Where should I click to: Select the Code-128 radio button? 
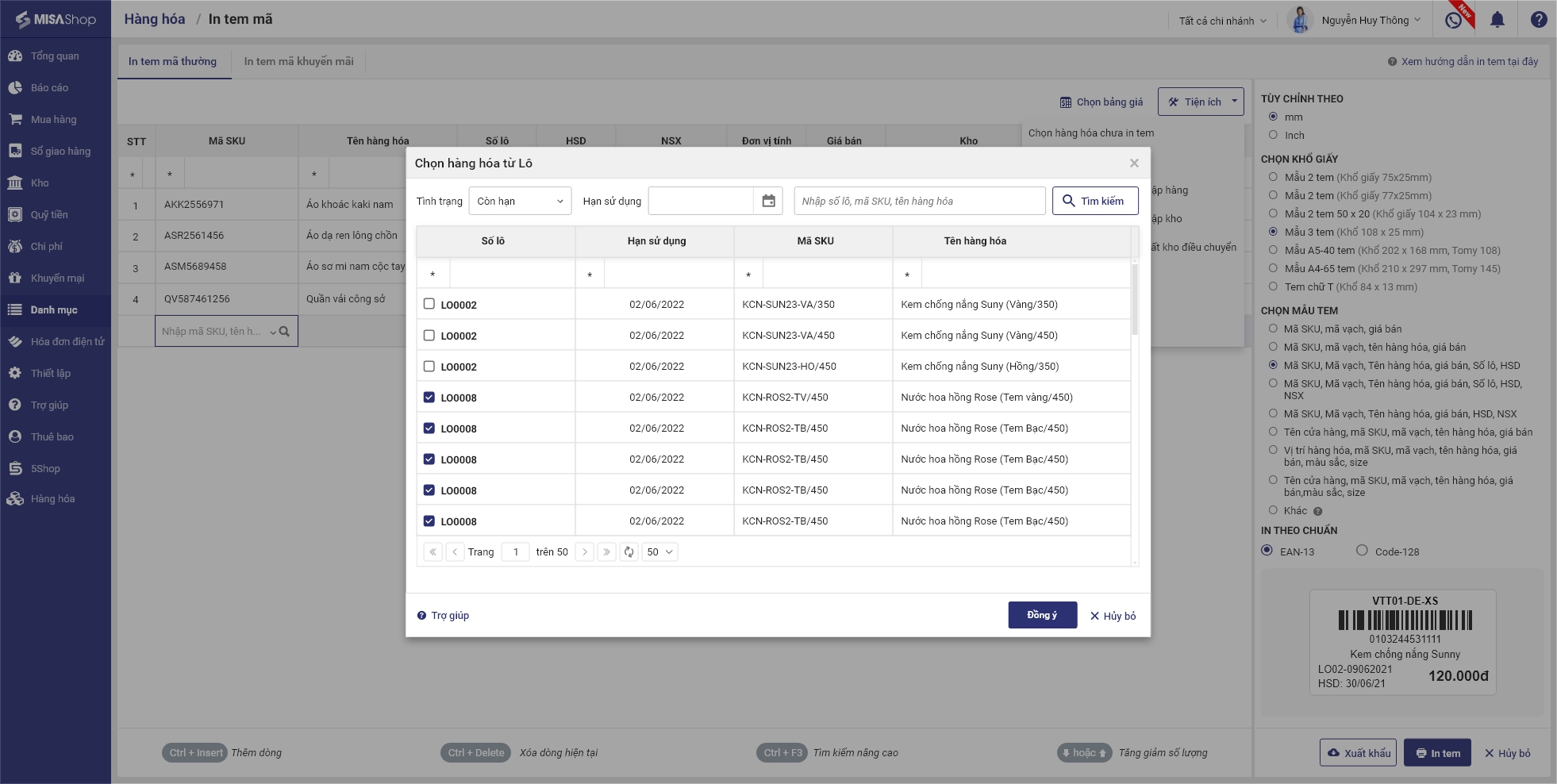1362,551
